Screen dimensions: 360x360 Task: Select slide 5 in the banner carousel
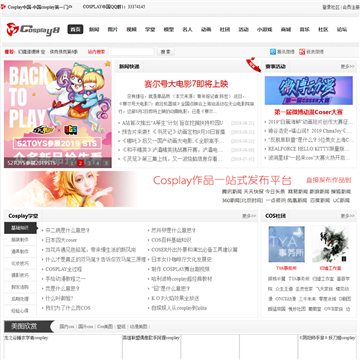tap(106, 163)
